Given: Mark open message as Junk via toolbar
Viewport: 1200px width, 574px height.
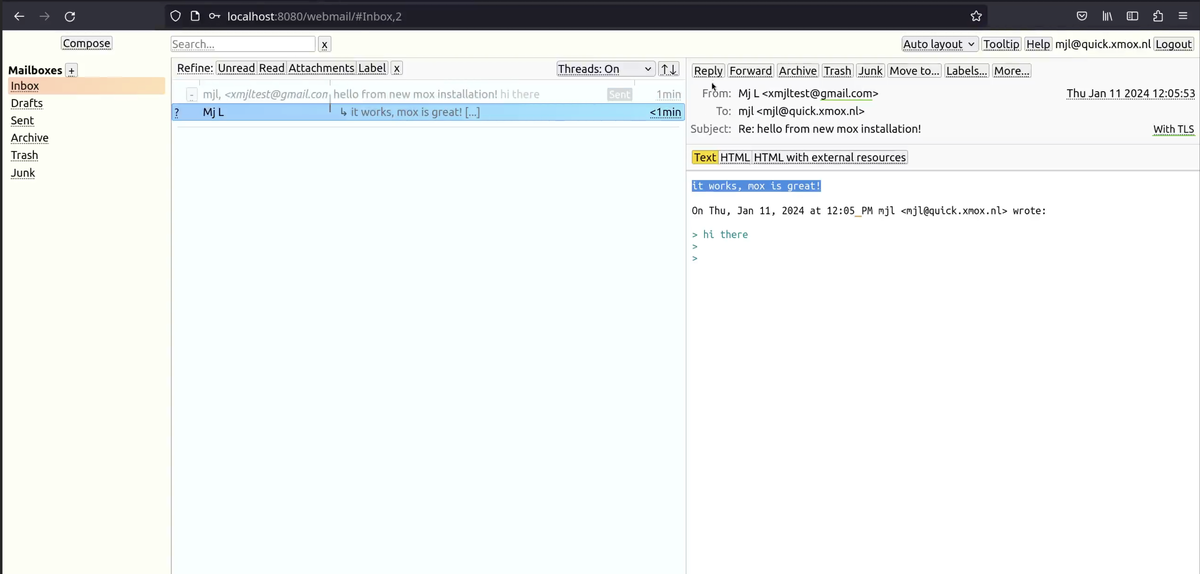Looking at the screenshot, I should 870,70.
